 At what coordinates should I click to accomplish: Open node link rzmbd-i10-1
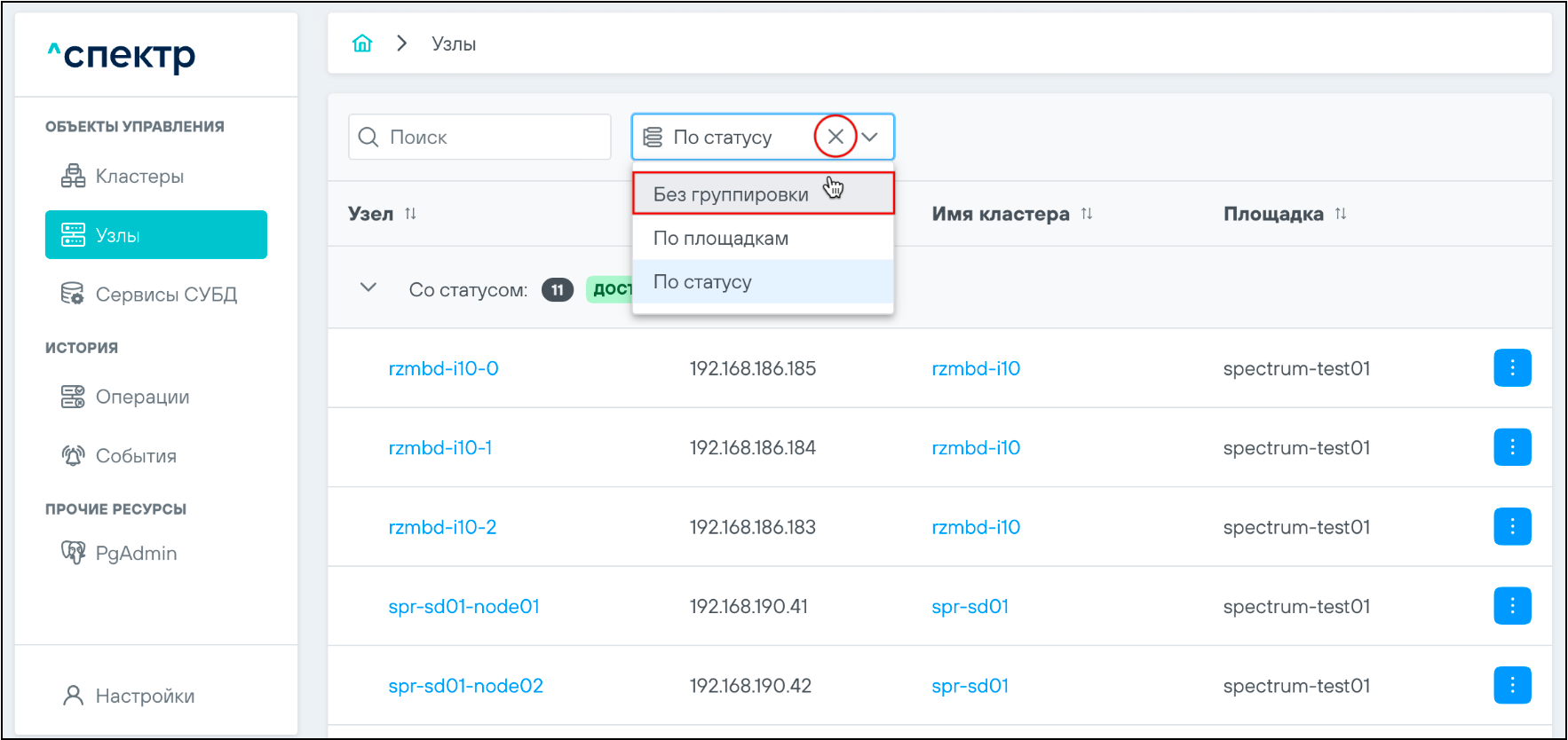pyautogui.click(x=440, y=448)
